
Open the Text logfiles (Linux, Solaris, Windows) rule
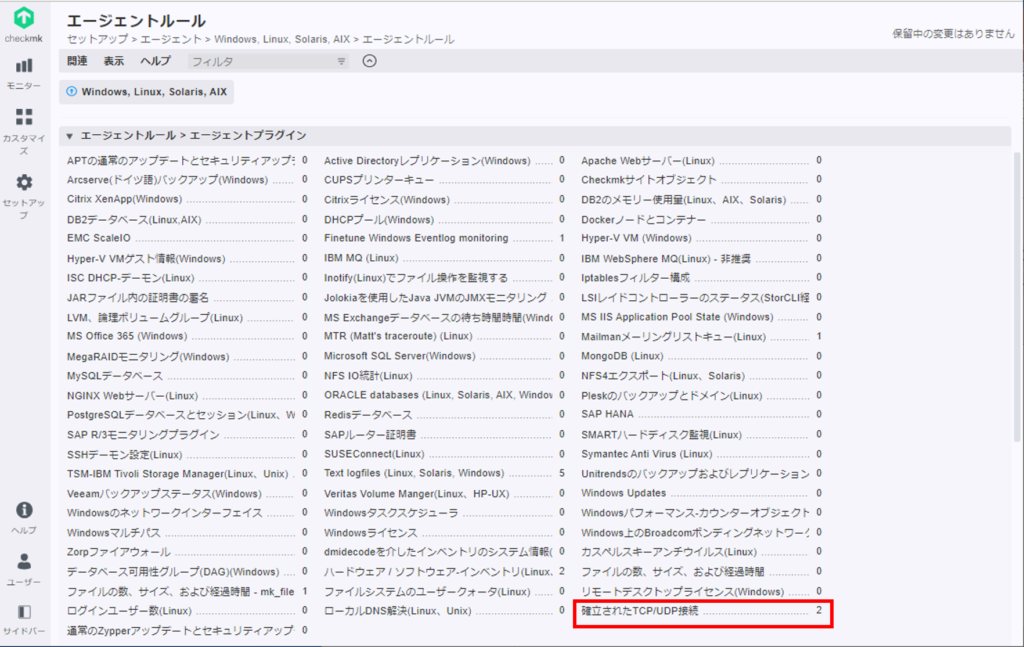click(x=414, y=473)
